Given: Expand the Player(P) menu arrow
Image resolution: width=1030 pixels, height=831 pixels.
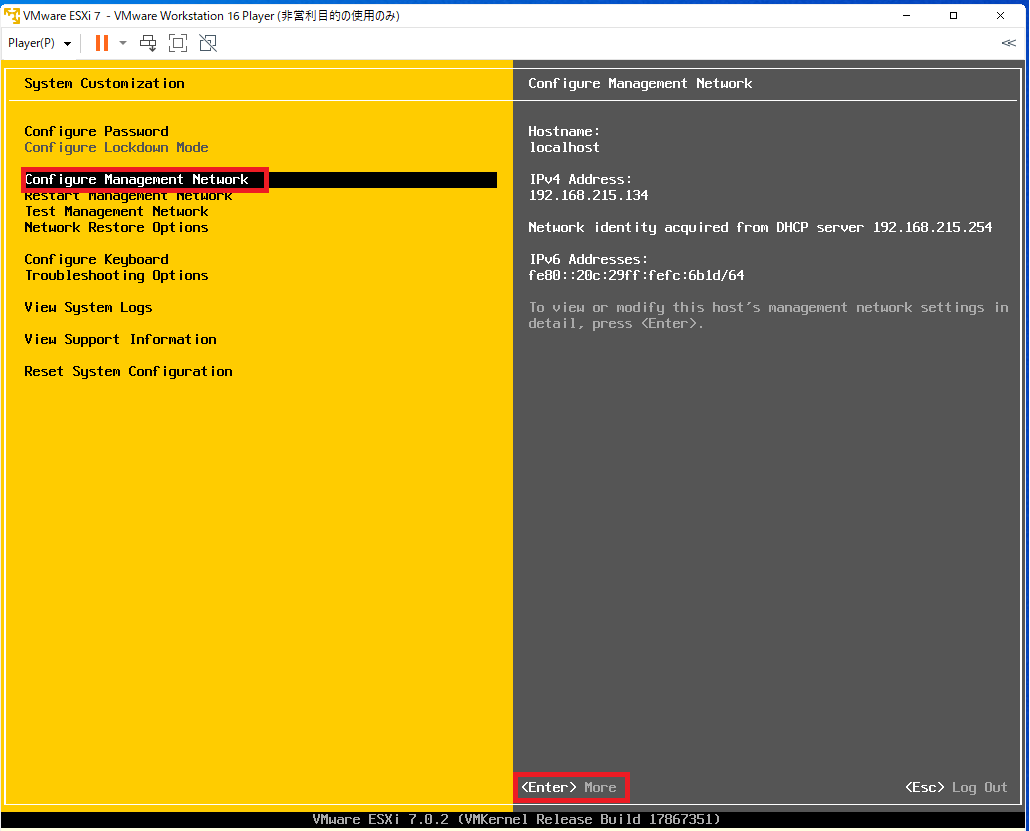Looking at the screenshot, I should [x=66, y=43].
